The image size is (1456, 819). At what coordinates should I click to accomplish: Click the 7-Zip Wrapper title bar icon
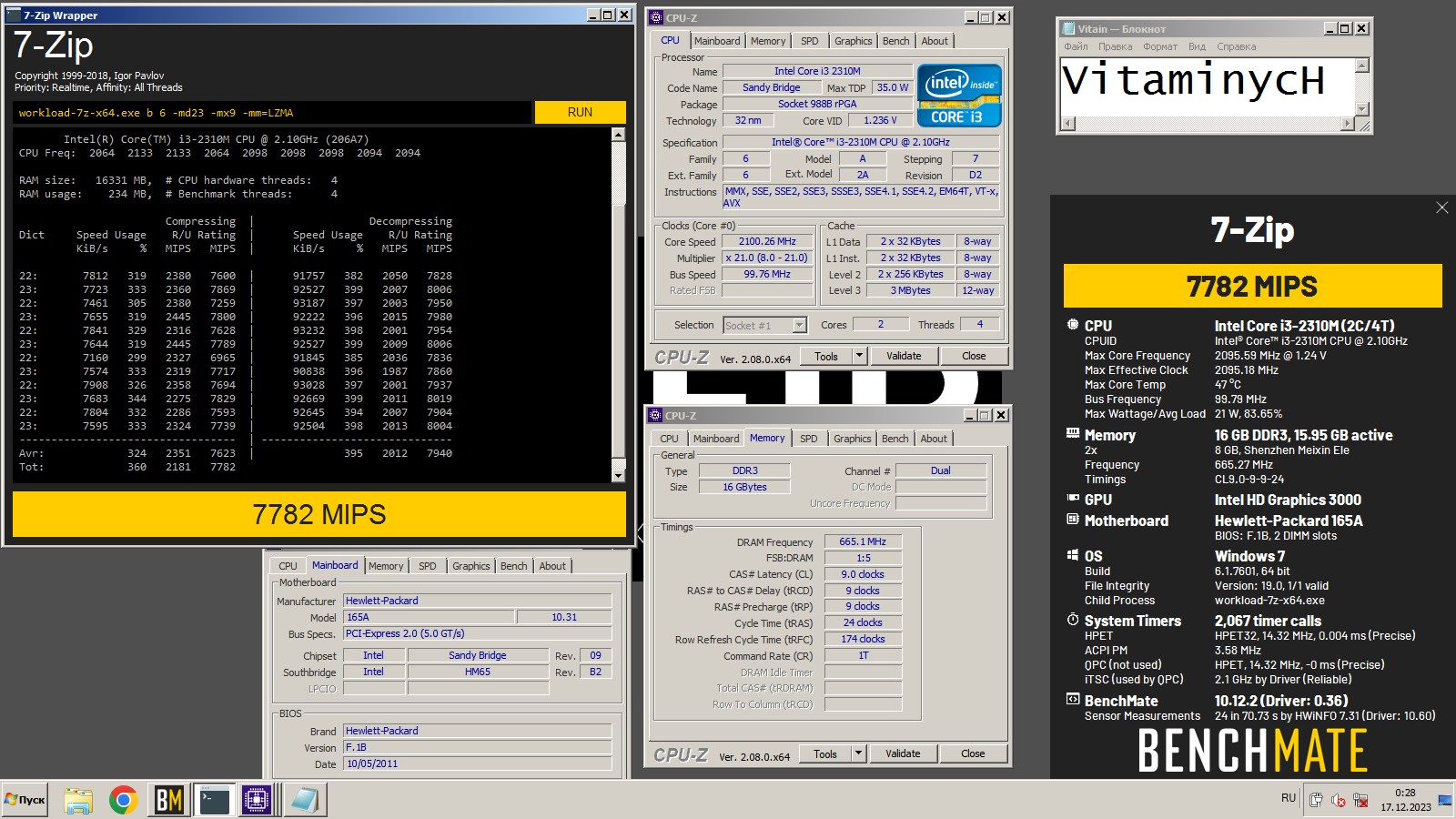coord(14,15)
